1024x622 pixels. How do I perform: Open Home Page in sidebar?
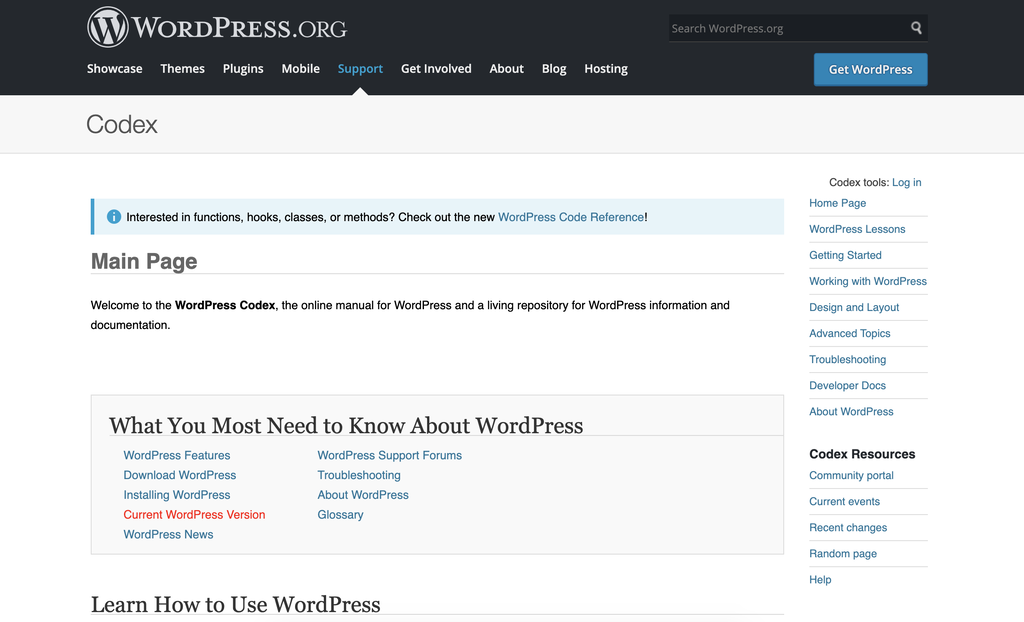(x=837, y=203)
